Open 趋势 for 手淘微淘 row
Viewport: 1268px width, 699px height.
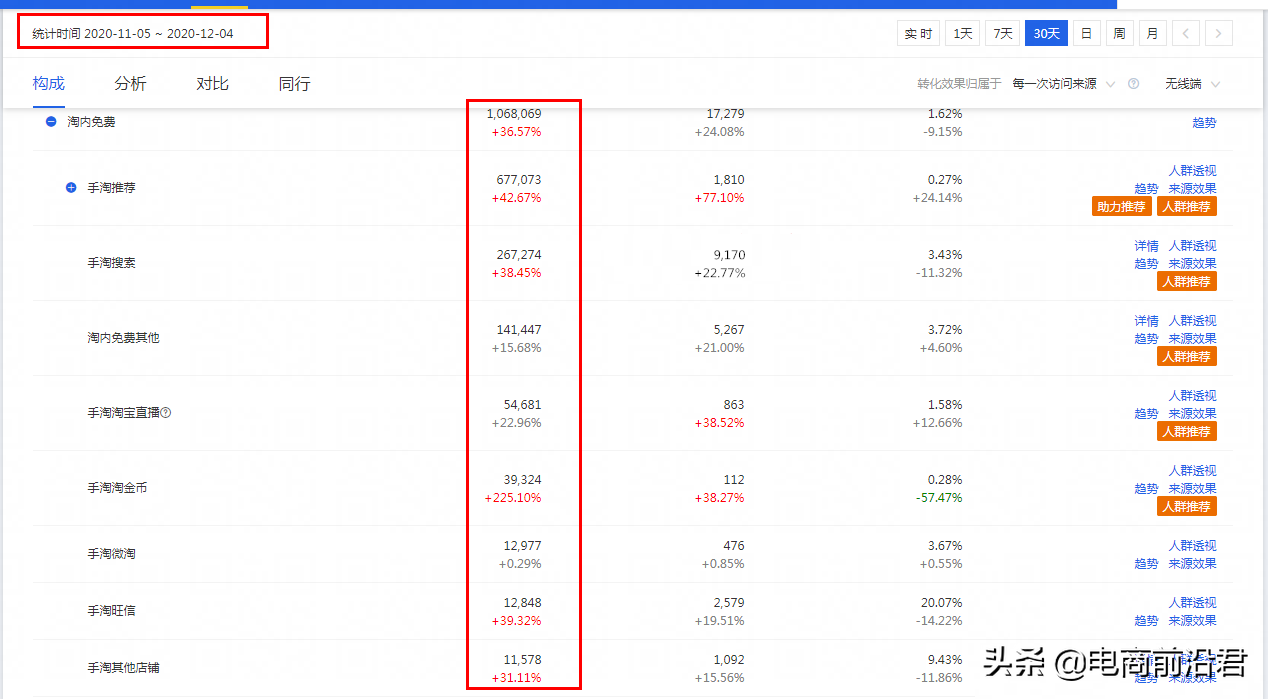[x=1146, y=564]
